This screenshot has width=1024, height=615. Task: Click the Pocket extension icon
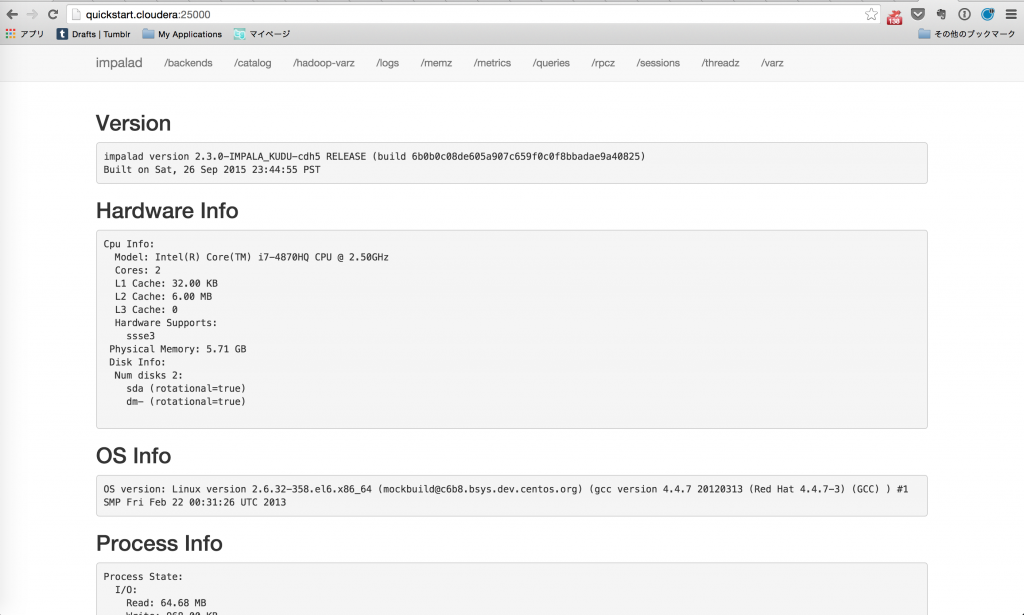(918, 14)
